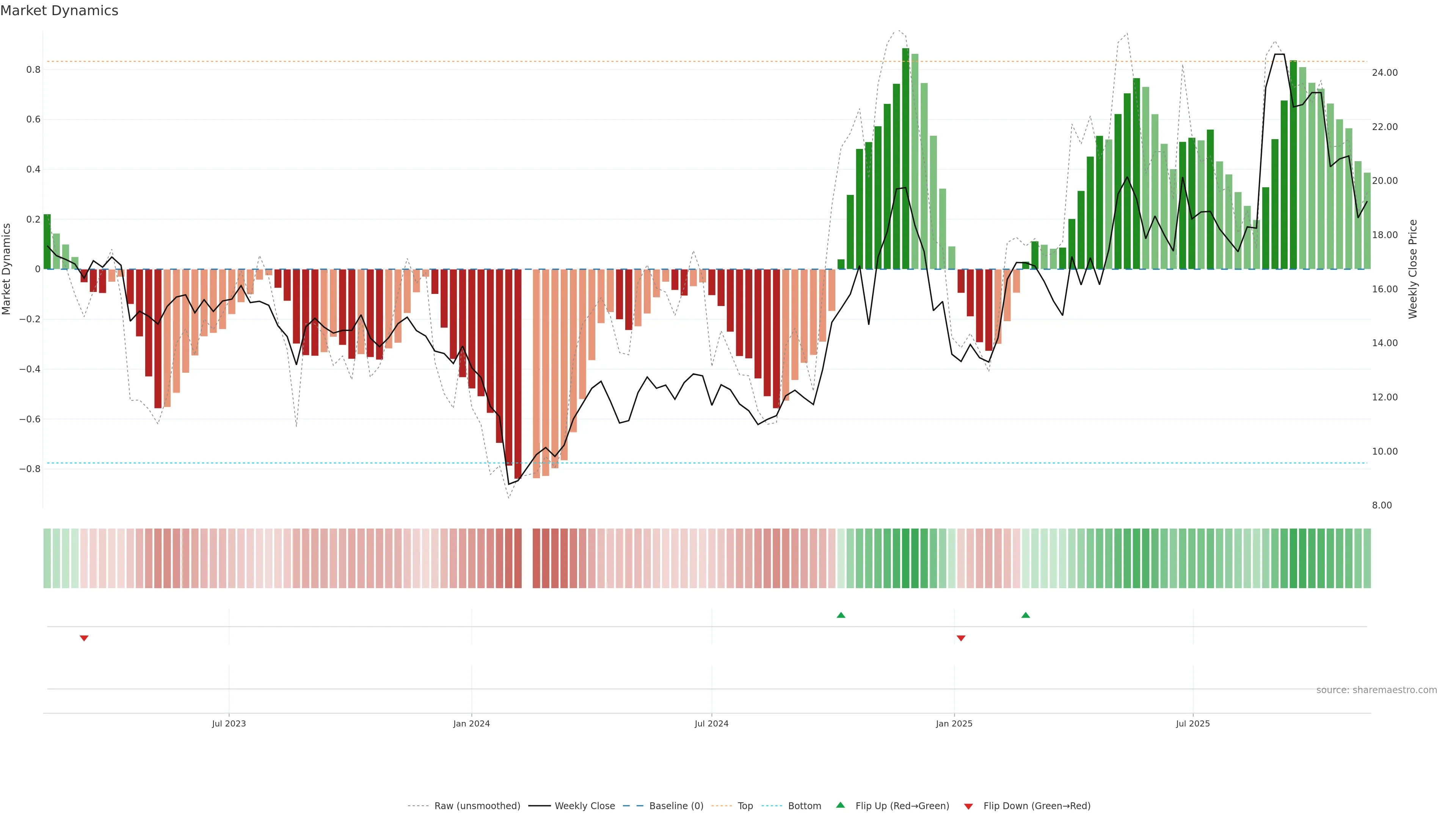Click the Jan 2024 axis label
Screen dimensions: 1456x819
click(471, 723)
